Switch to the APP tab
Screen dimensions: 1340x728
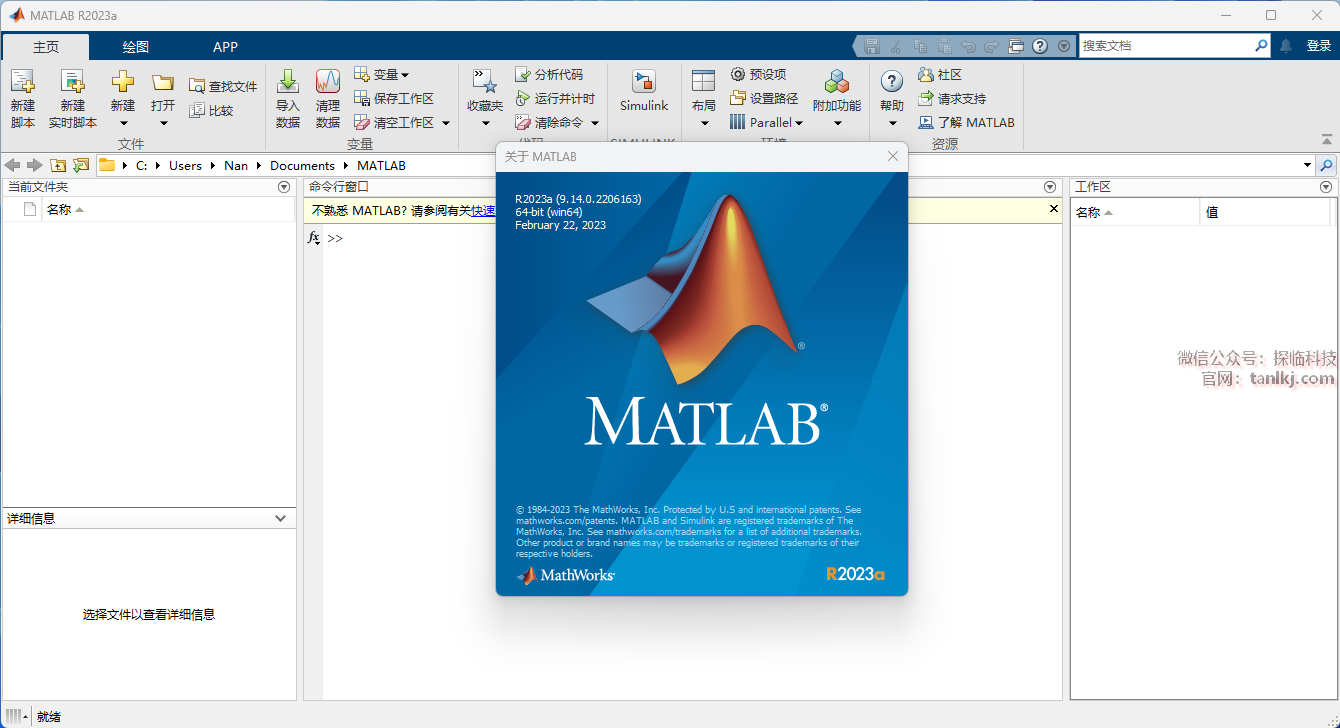coord(226,47)
